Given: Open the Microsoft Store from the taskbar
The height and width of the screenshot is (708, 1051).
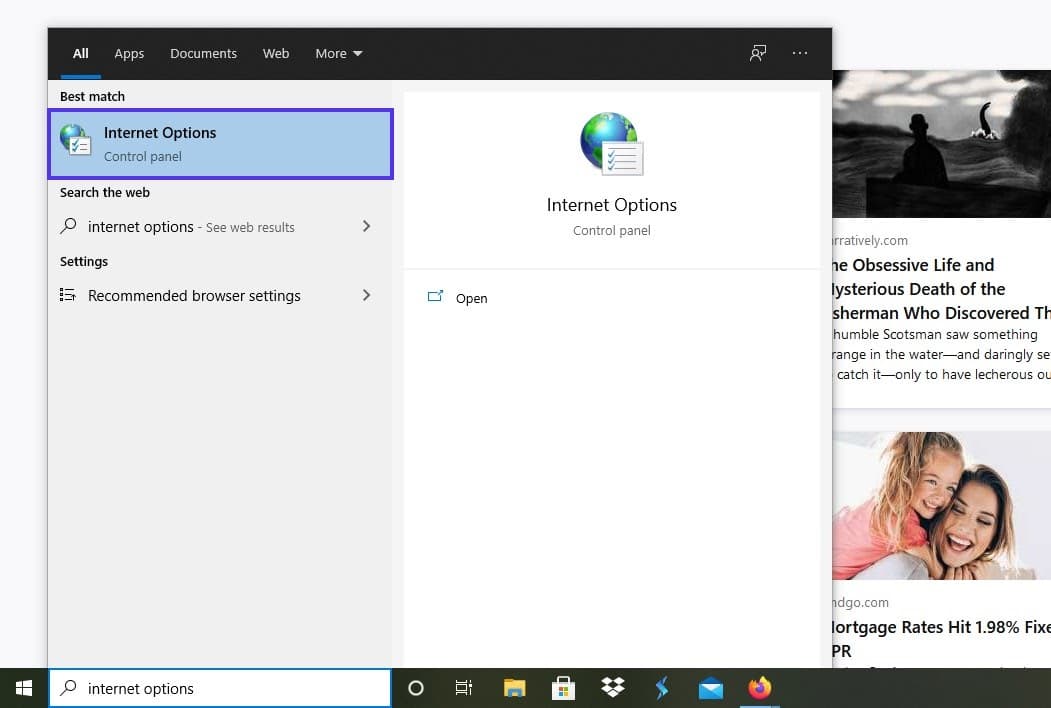Looking at the screenshot, I should 562,688.
